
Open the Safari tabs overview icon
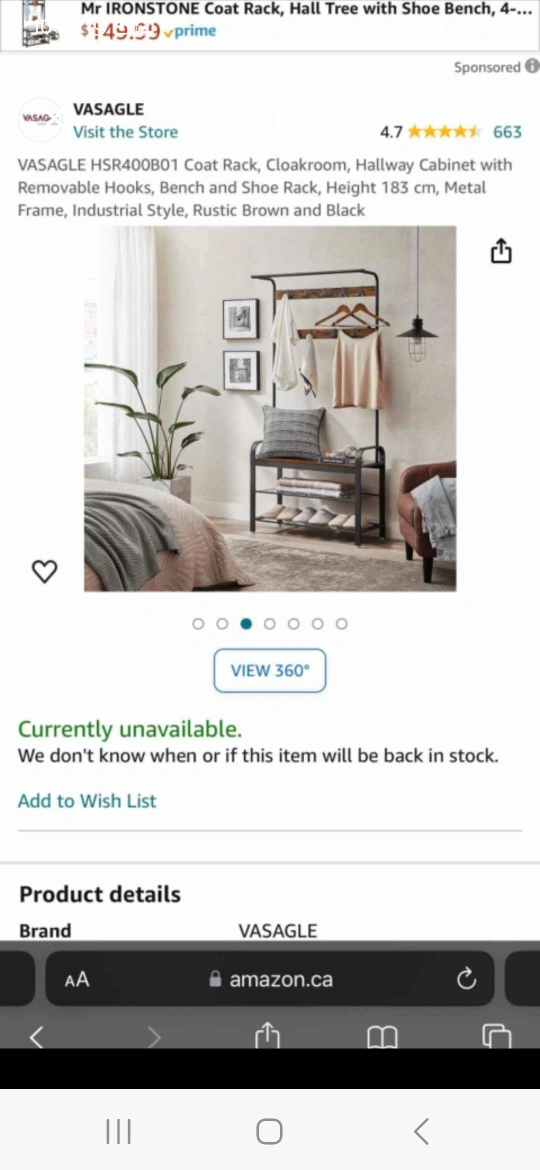[497, 1036]
